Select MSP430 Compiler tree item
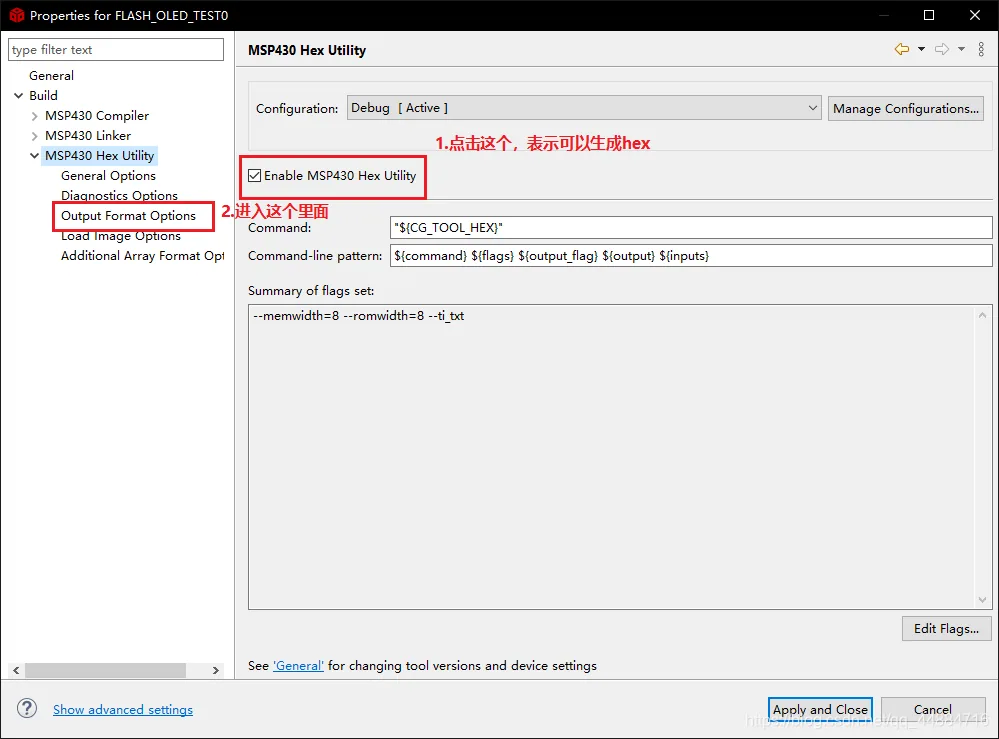The width and height of the screenshot is (999, 739). tap(97, 116)
